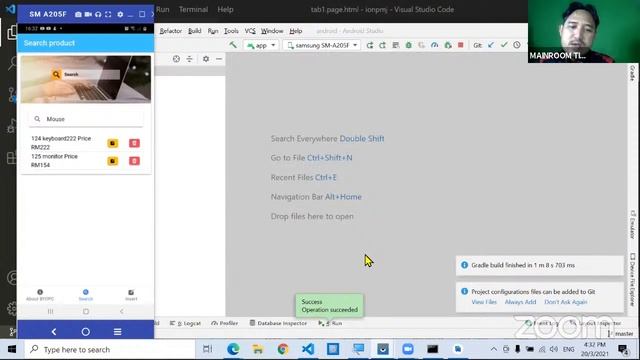Click the green Debug app bug icon
The height and width of the screenshot is (360, 640).
[409, 45]
